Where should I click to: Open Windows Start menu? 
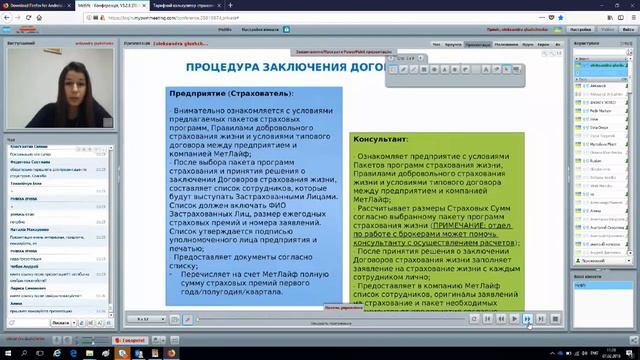pyautogui.click(x=8, y=353)
